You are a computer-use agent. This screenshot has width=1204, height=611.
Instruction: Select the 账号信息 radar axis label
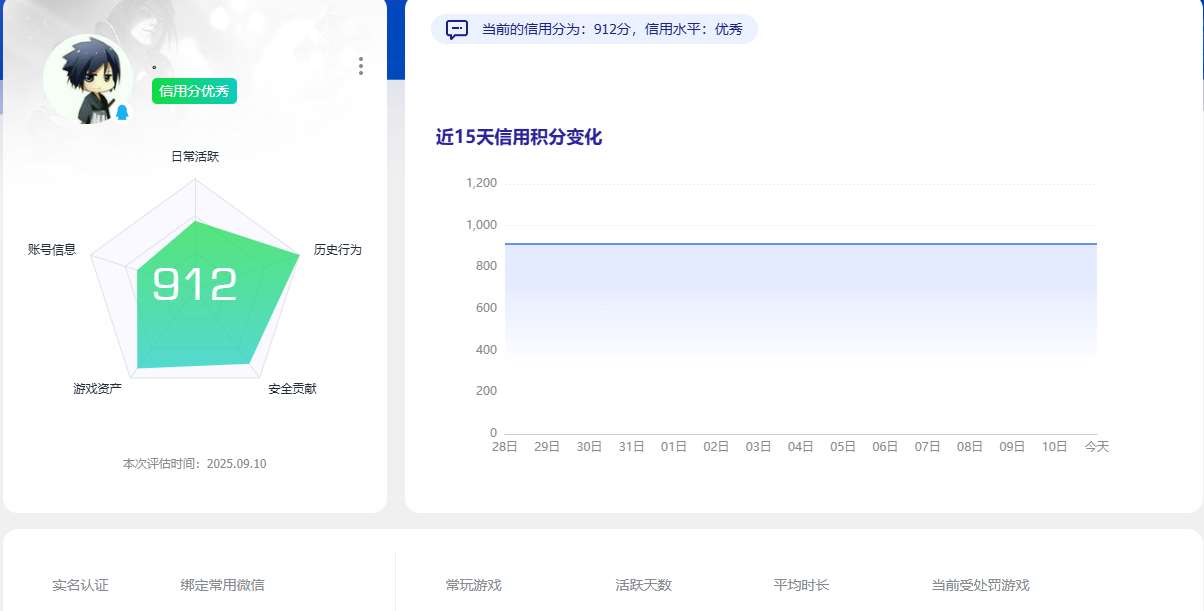point(52,249)
